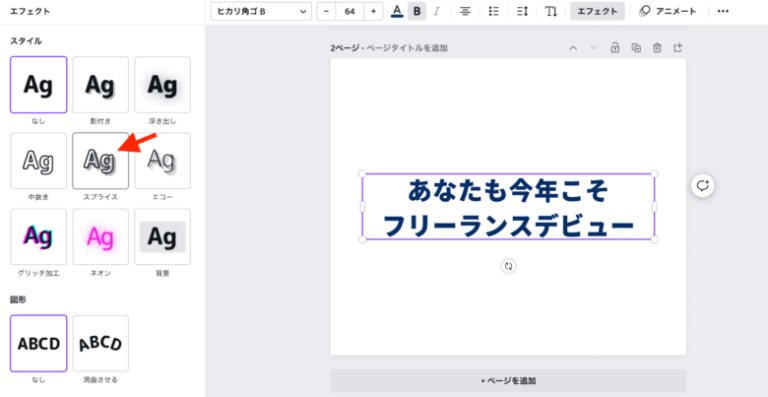Apply the グリッチ加工 glitch style

(x=38, y=237)
